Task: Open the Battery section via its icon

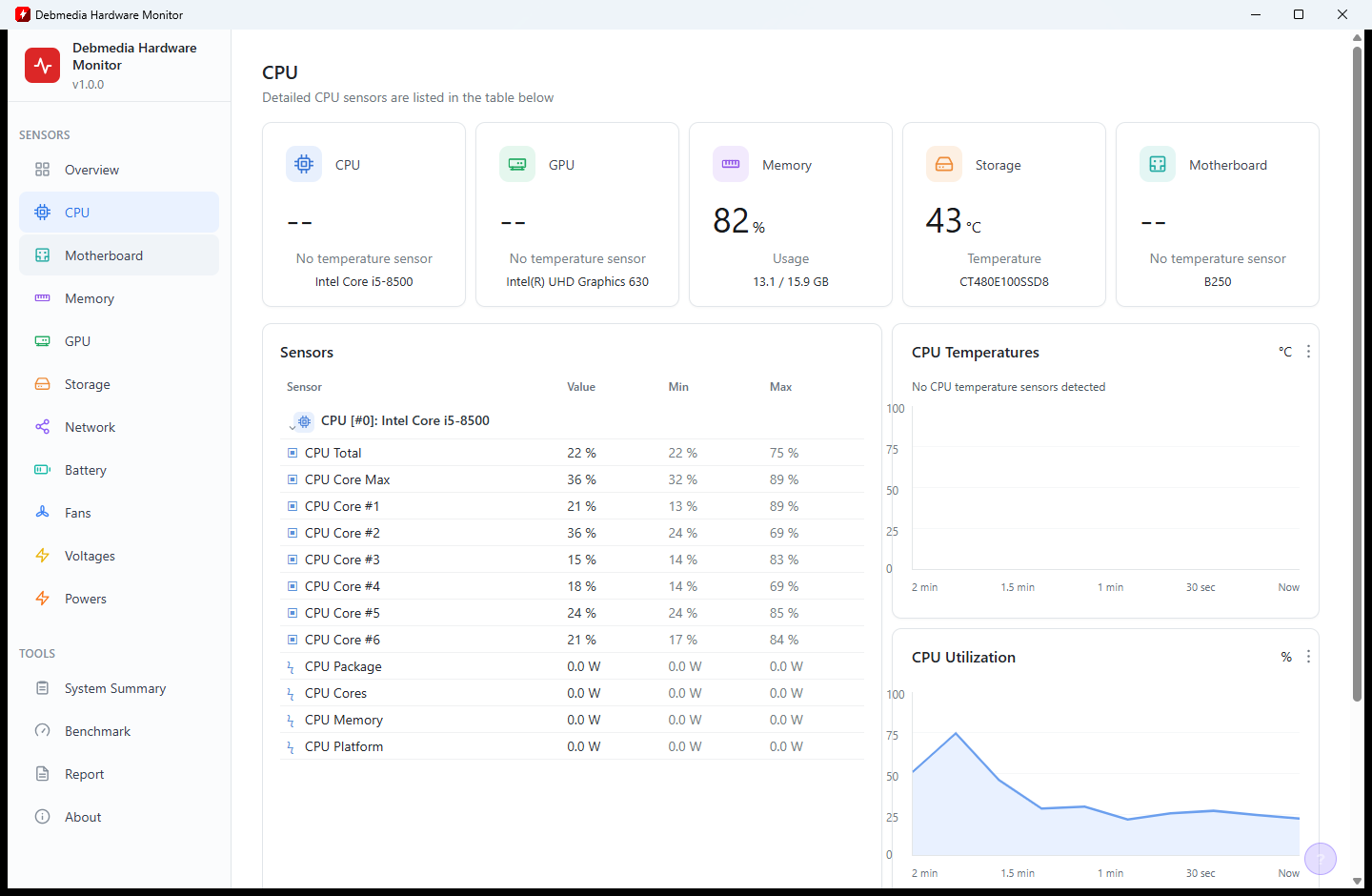Action: 42,470
